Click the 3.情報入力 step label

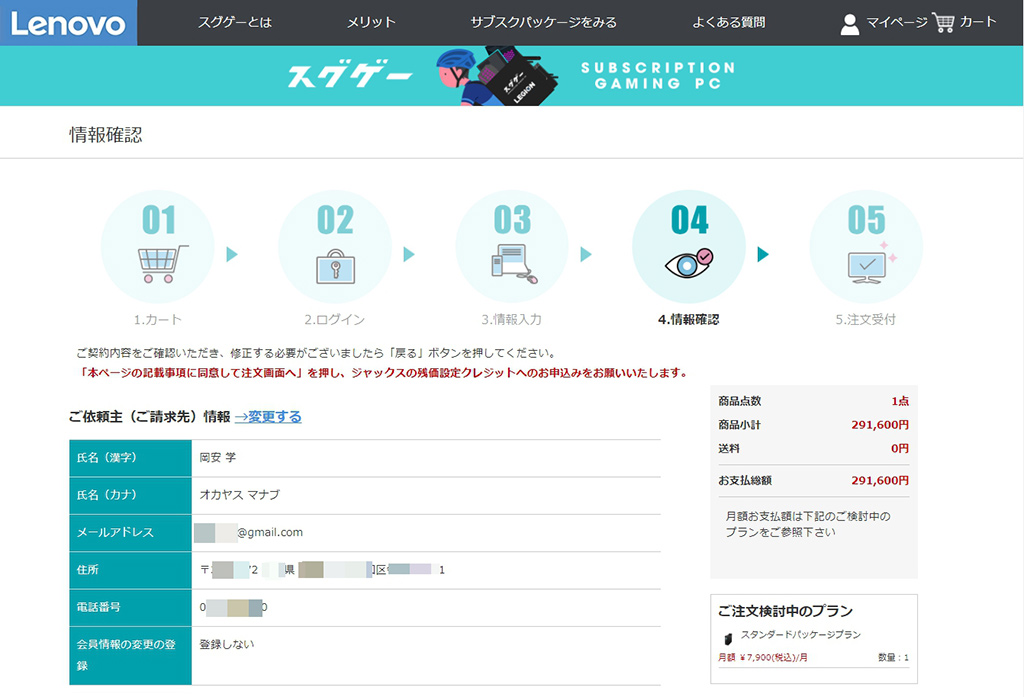tap(511, 319)
